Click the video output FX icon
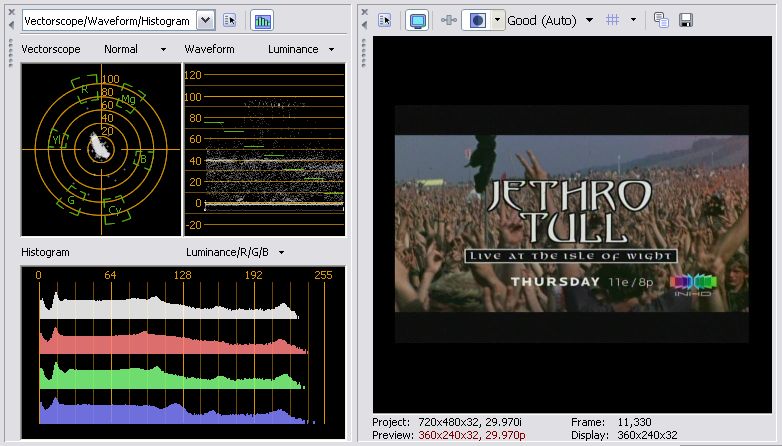Image resolution: width=782 pixels, height=446 pixels. pos(448,20)
